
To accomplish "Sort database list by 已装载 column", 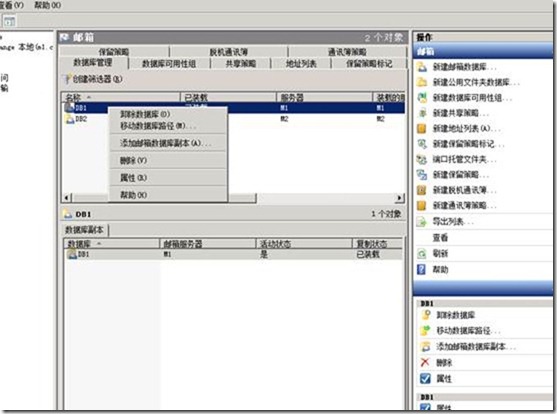I will click(228, 97).
